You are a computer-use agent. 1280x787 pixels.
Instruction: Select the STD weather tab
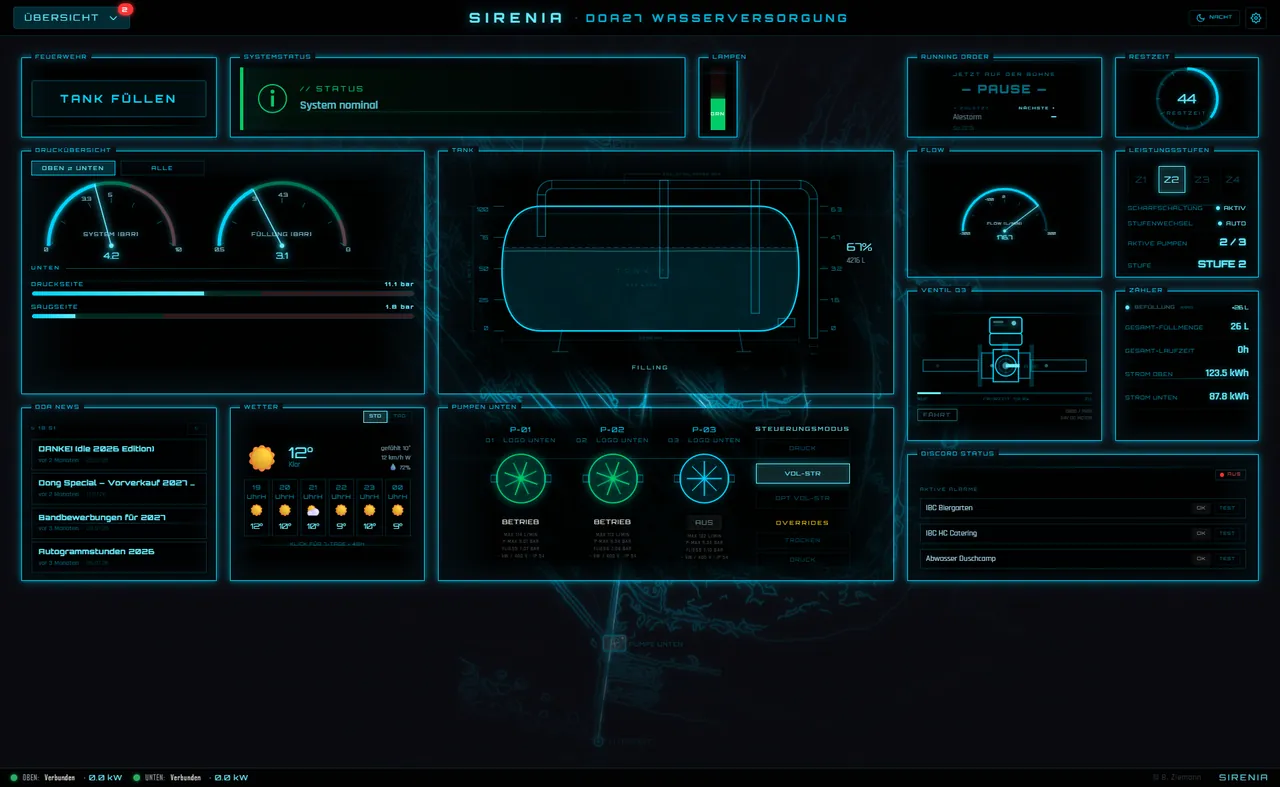(x=375, y=416)
